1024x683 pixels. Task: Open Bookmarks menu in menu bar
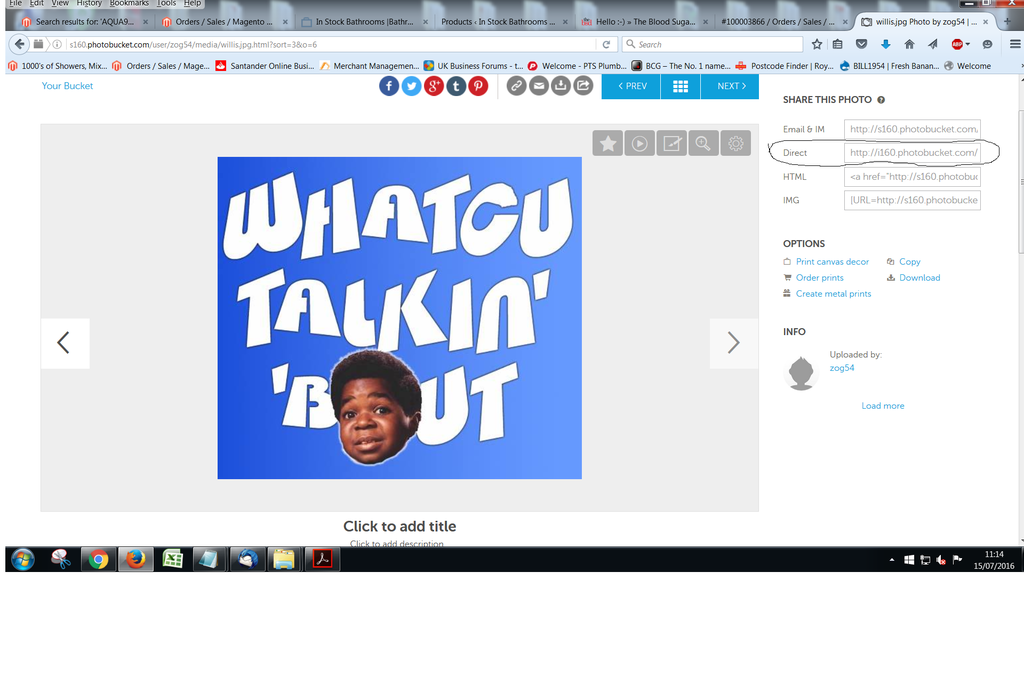[129, 3]
